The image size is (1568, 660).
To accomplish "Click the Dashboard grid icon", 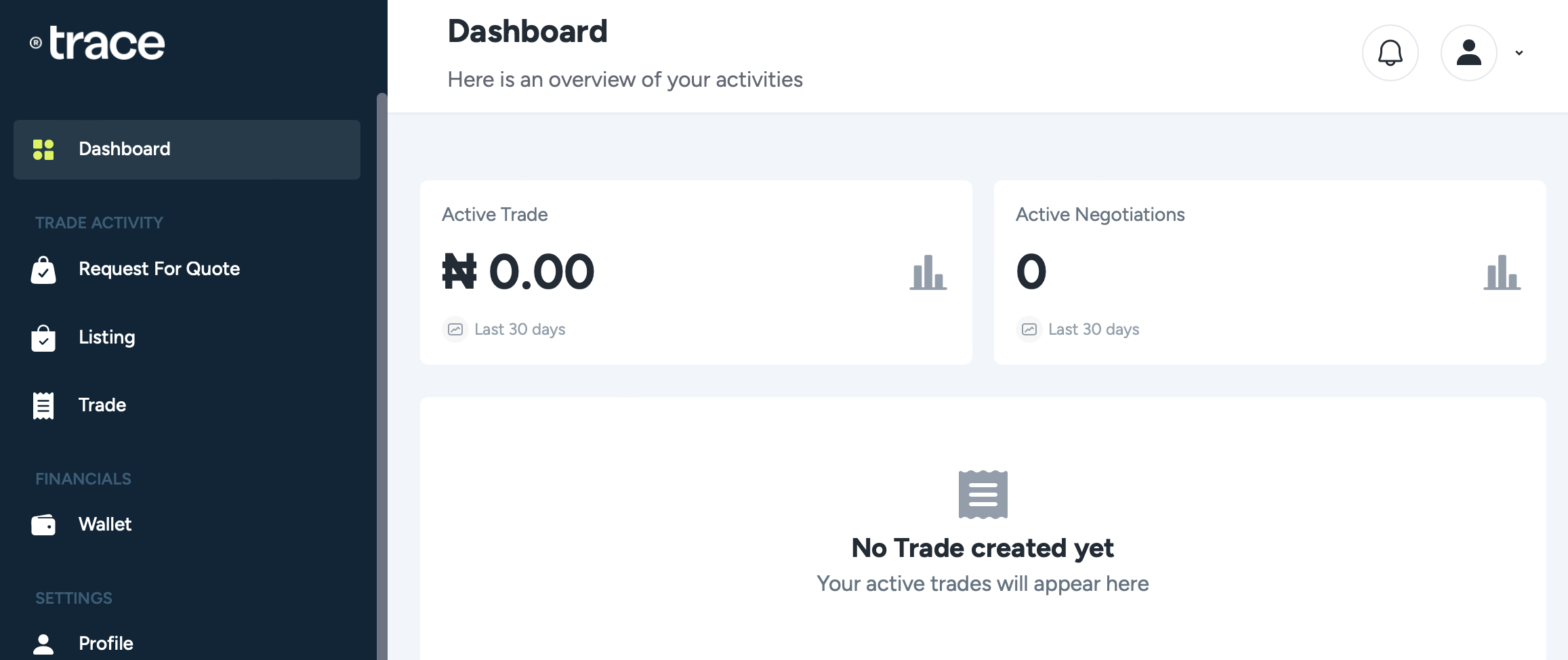I will pos(43,150).
